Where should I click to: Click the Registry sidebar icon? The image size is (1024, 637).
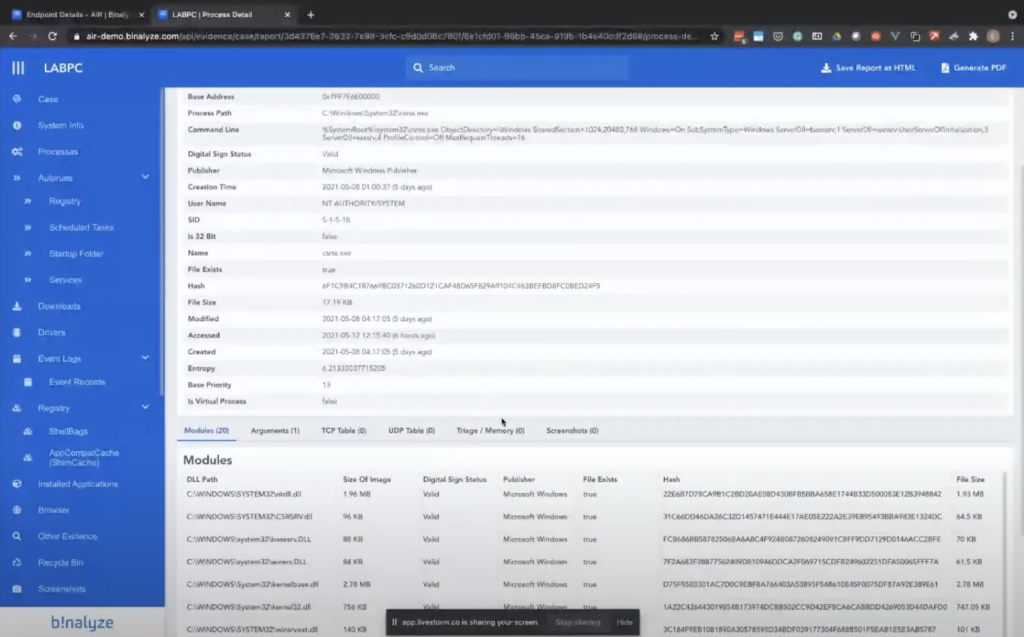(17, 408)
